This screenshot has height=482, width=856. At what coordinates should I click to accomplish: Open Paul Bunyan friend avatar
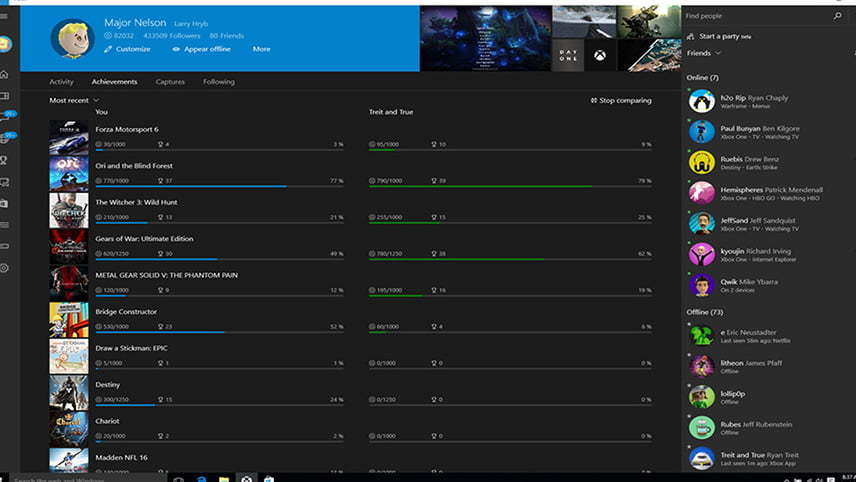[x=702, y=132]
